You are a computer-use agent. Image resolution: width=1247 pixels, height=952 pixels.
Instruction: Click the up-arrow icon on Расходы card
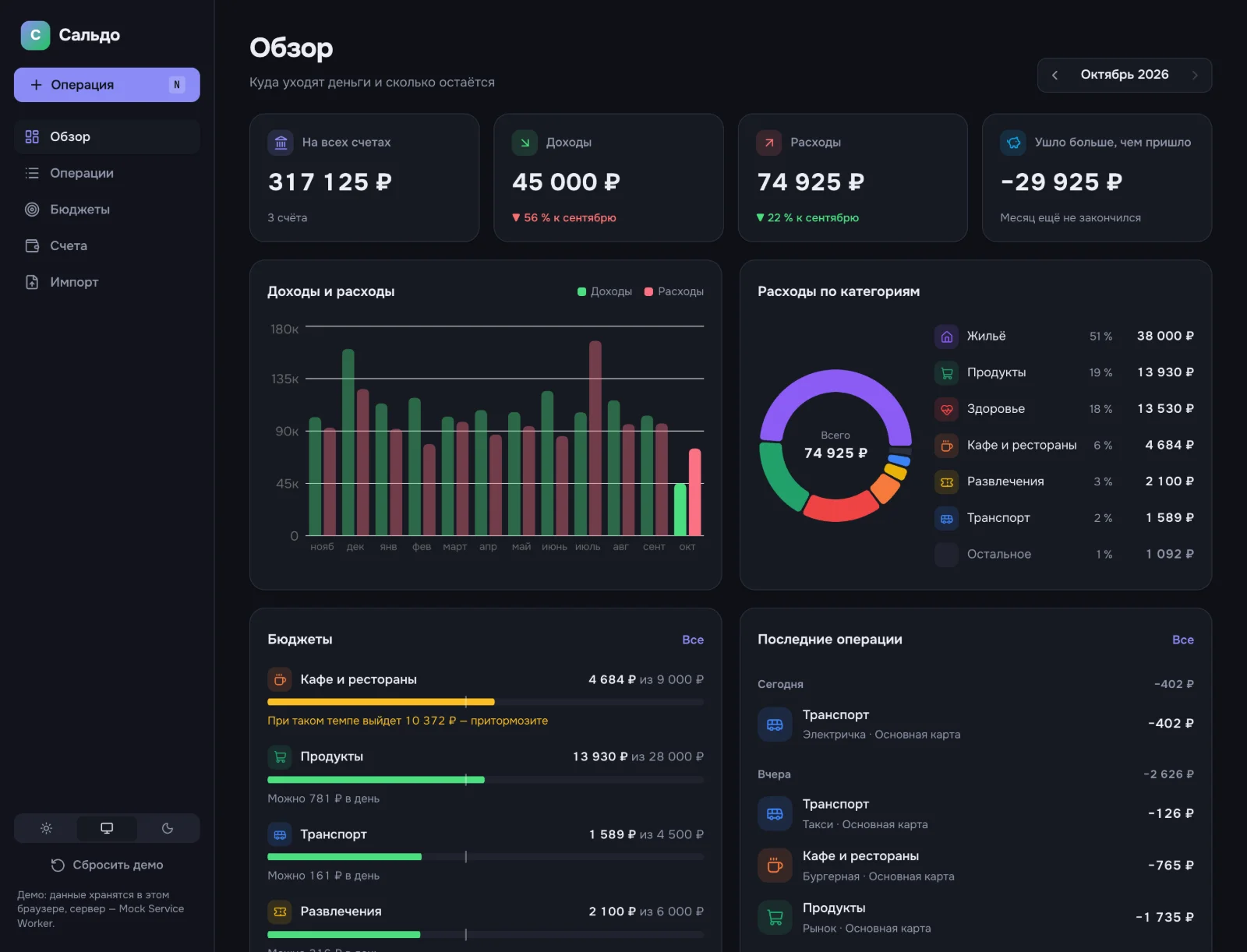[x=769, y=143]
